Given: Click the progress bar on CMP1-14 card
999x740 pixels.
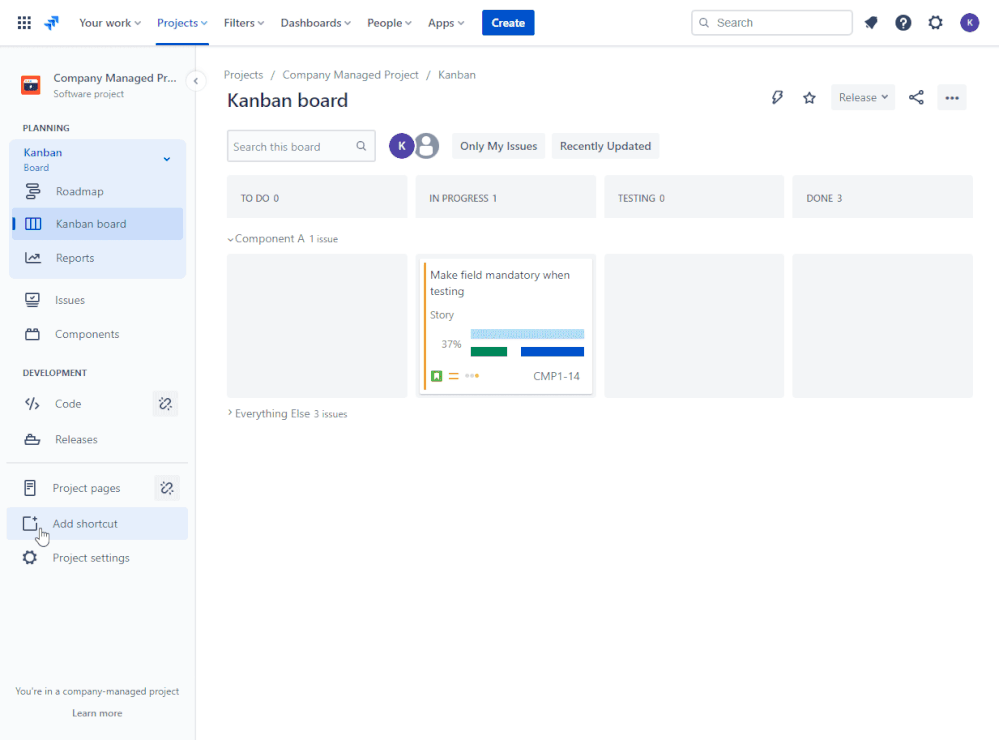Looking at the screenshot, I should point(527,343).
